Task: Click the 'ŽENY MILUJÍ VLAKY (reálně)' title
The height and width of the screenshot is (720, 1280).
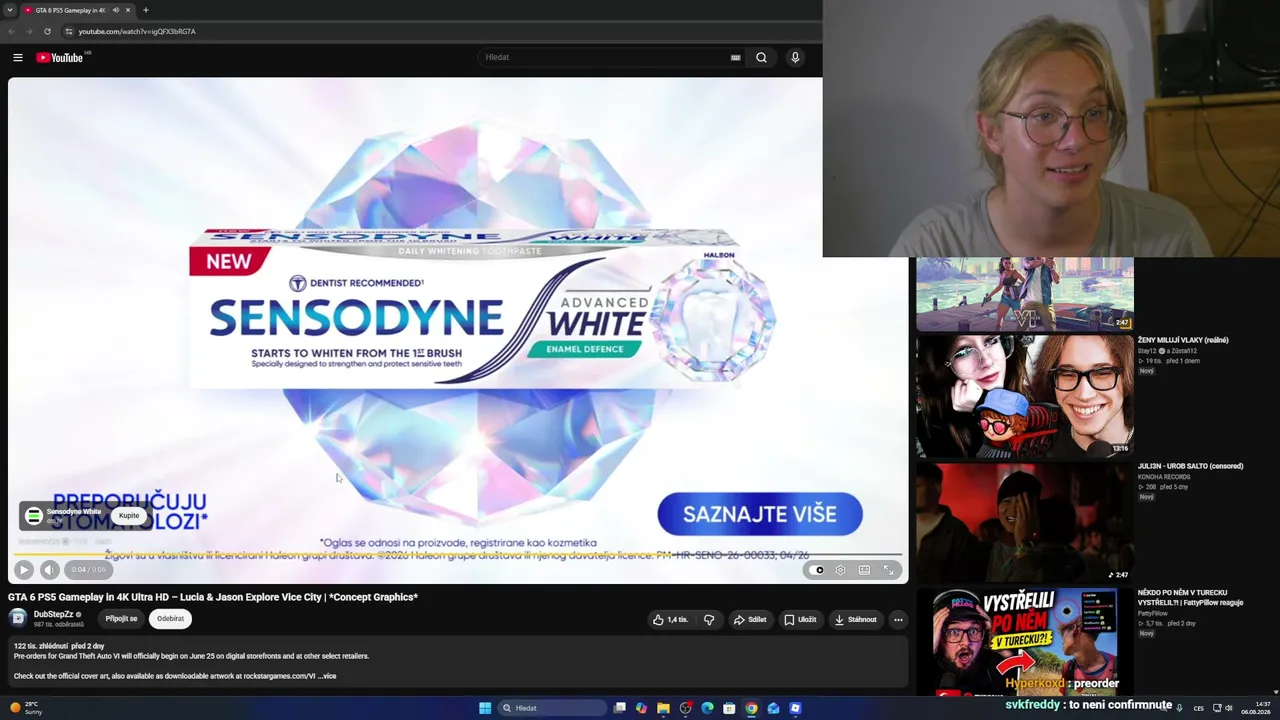Action: (1183, 340)
